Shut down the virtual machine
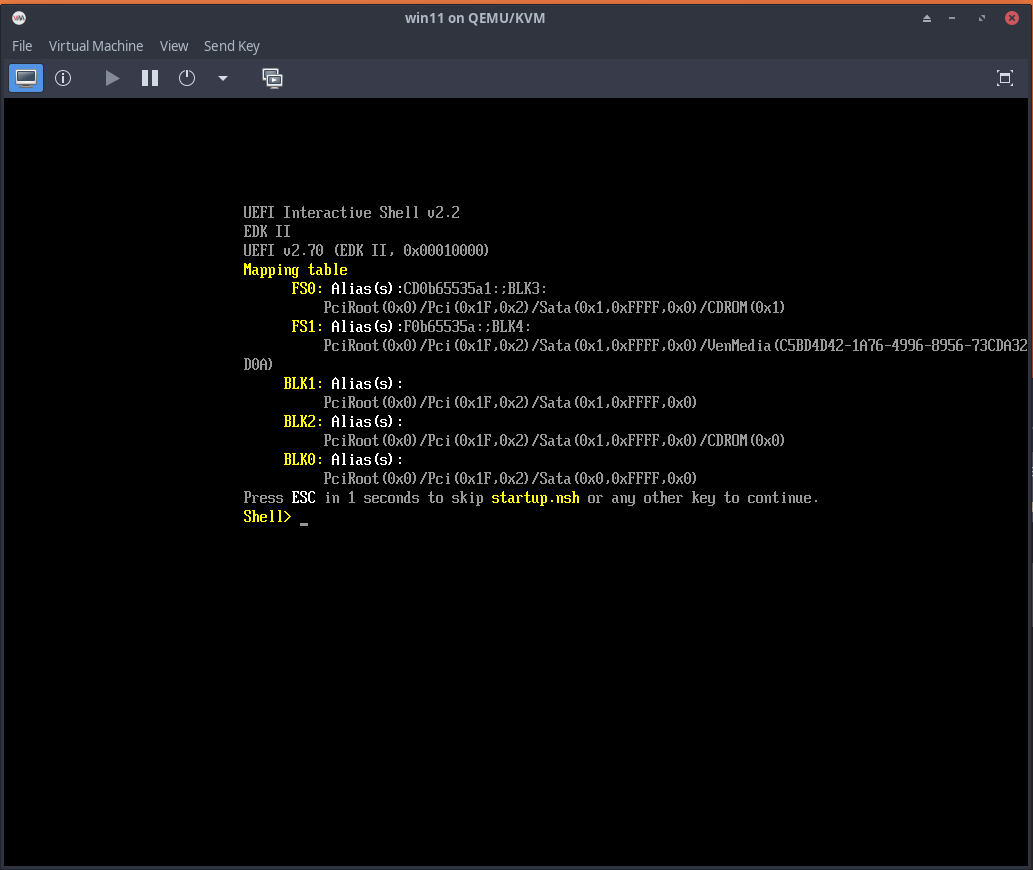 click(187, 78)
